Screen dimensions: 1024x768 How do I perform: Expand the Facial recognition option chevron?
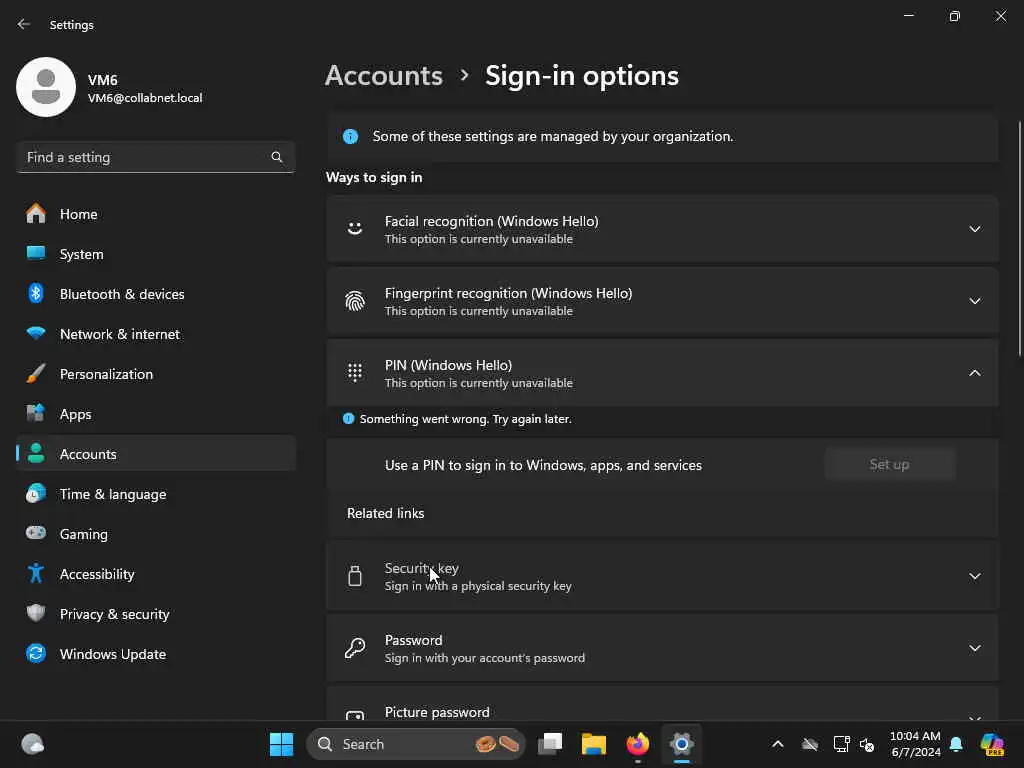click(974, 229)
